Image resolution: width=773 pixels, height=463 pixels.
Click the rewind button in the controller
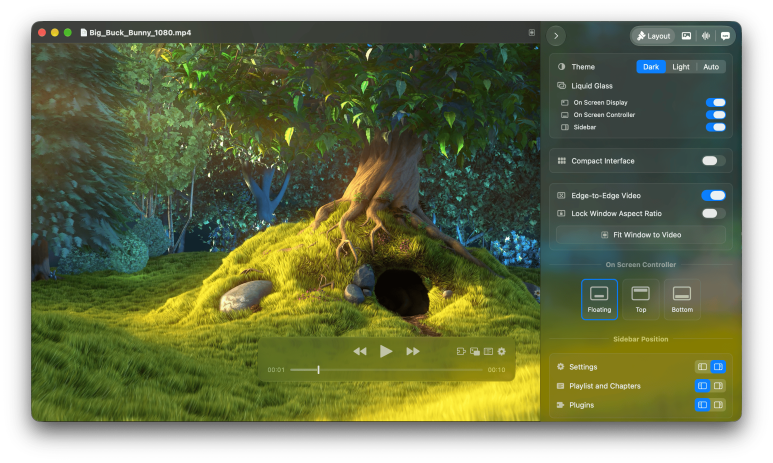360,351
